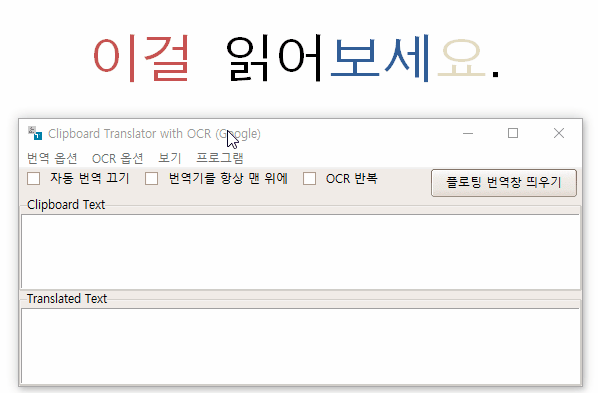Screen dimensions: 598x393
Task: Check the OCR 반복 option
Action: click(x=309, y=178)
